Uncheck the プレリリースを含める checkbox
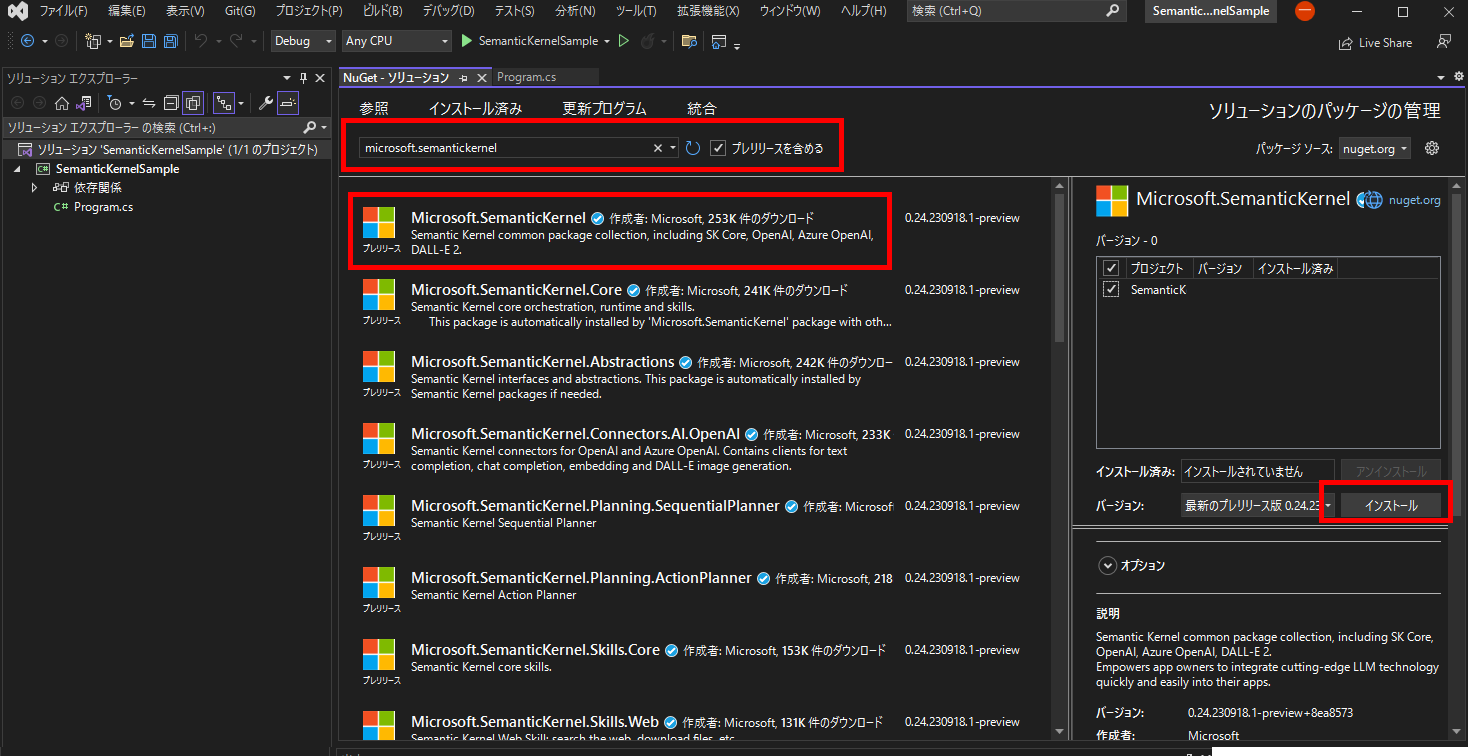This screenshot has width=1468, height=756. [718, 148]
